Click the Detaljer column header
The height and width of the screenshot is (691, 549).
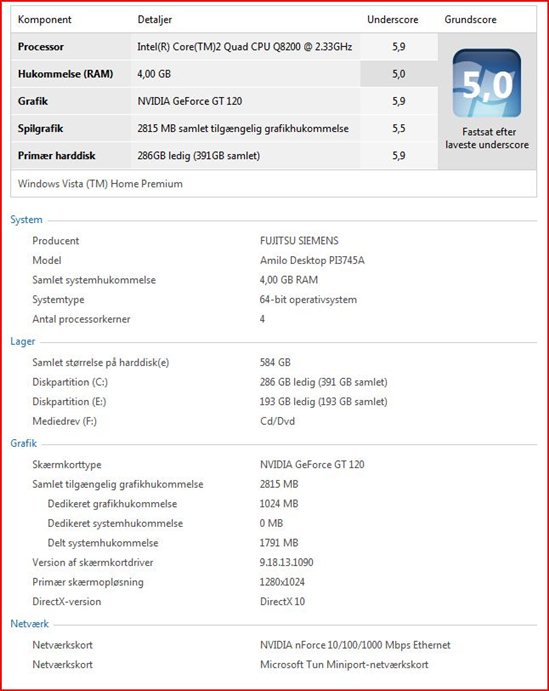155,19
